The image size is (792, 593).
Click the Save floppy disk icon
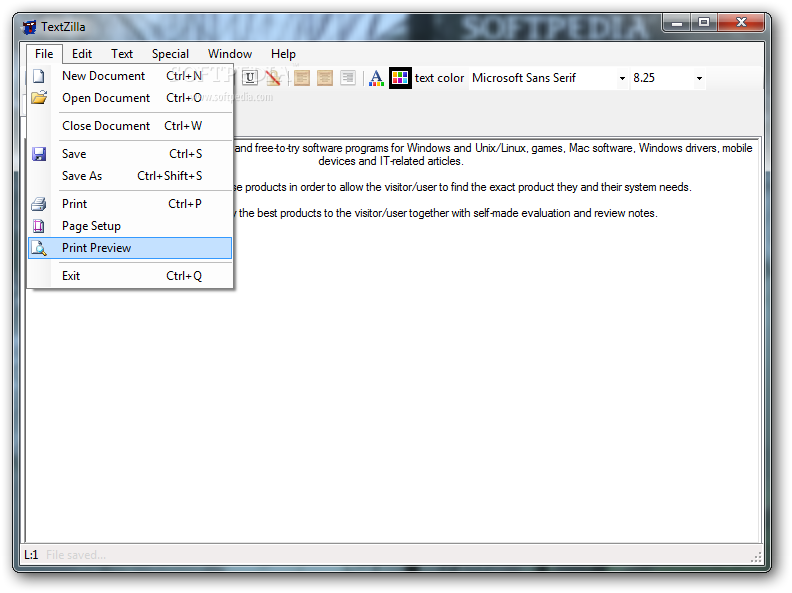tap(39, 154)
